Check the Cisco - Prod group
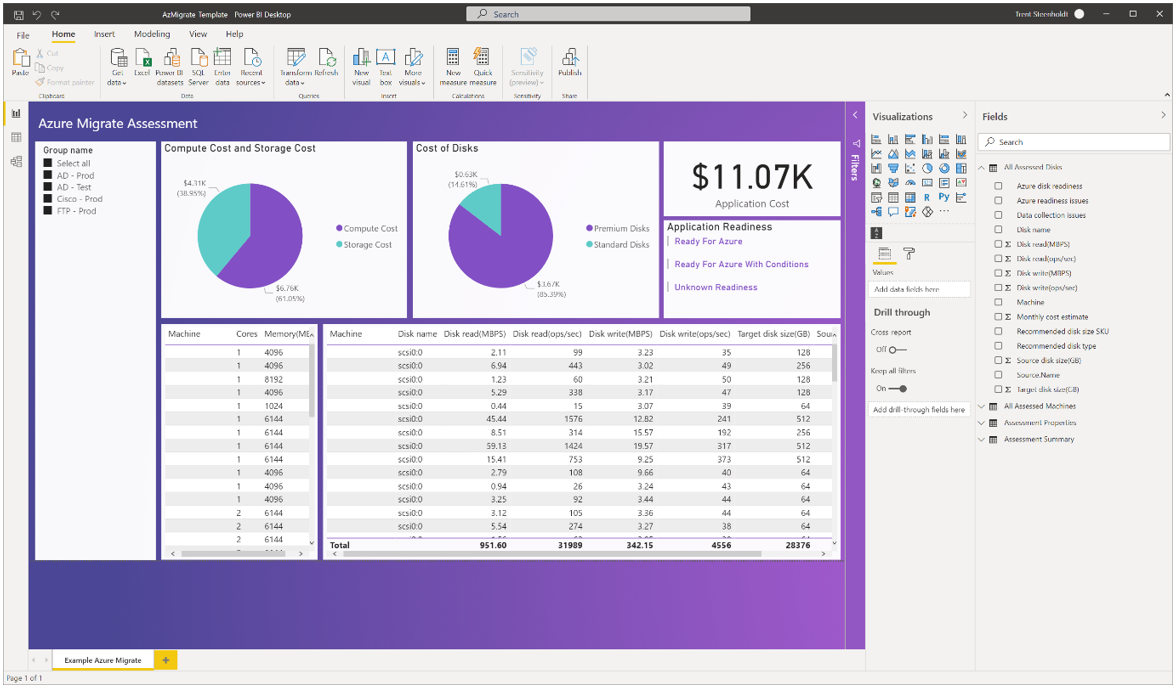The width and height of the screenshot is (1176, 689). 48,199
